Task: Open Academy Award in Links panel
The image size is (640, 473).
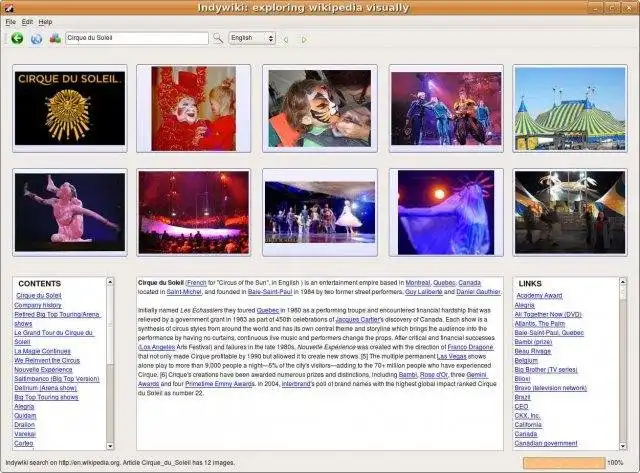Action: coord(539,295)
